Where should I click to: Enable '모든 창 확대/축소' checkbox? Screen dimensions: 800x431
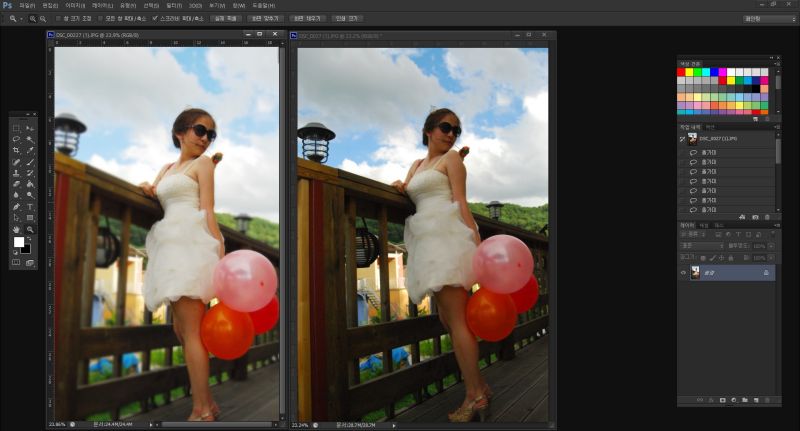pyautogui.click(x=100, y=18)
